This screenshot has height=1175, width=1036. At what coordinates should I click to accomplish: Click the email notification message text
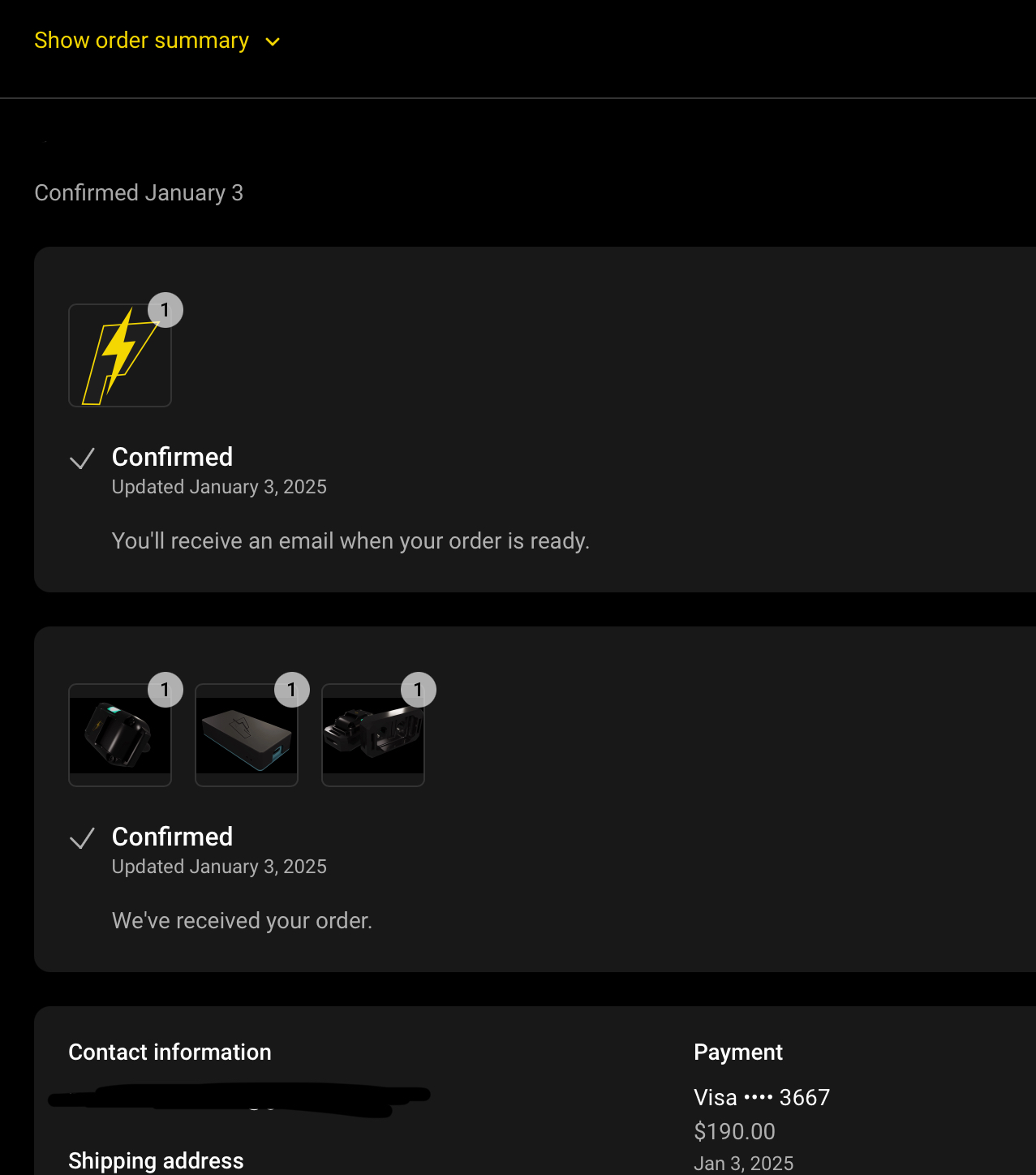(x=350, y=541)
